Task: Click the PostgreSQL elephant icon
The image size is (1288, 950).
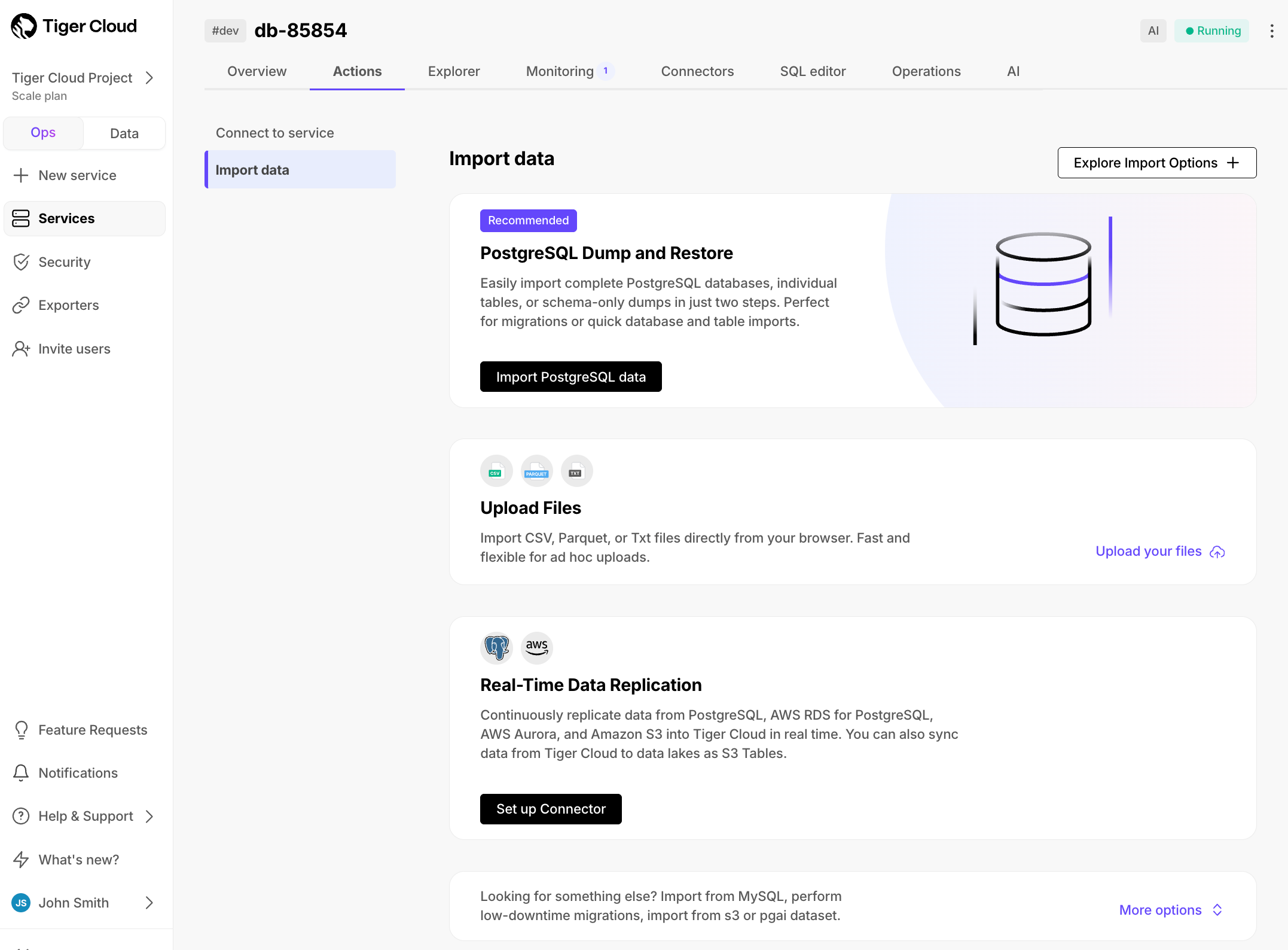Action: coord(496,648)
